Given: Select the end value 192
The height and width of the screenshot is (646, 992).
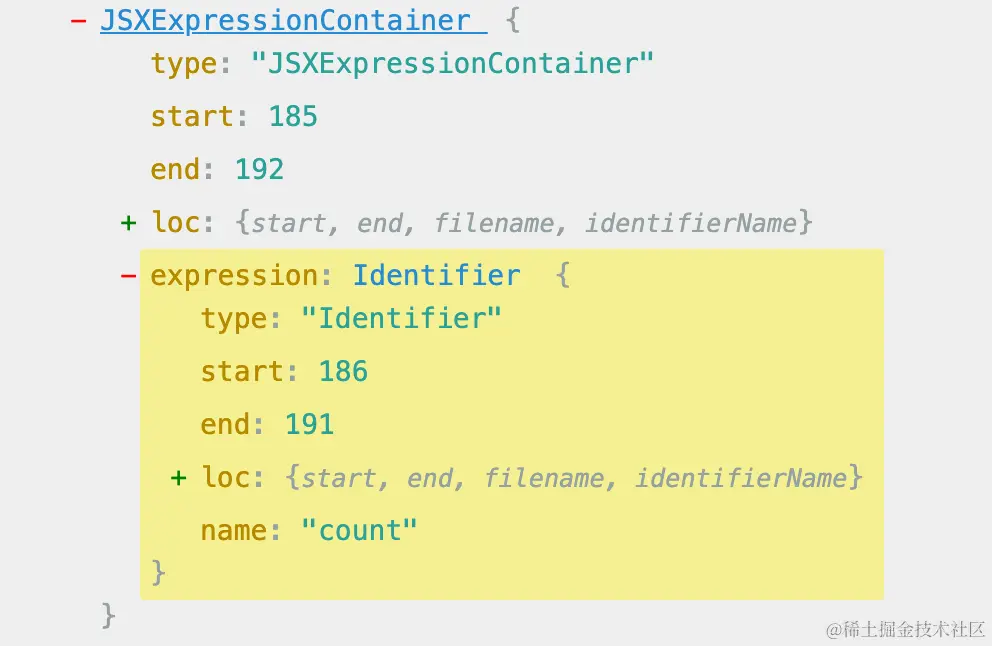Looking at the screenshot, I should click(259, 170).
